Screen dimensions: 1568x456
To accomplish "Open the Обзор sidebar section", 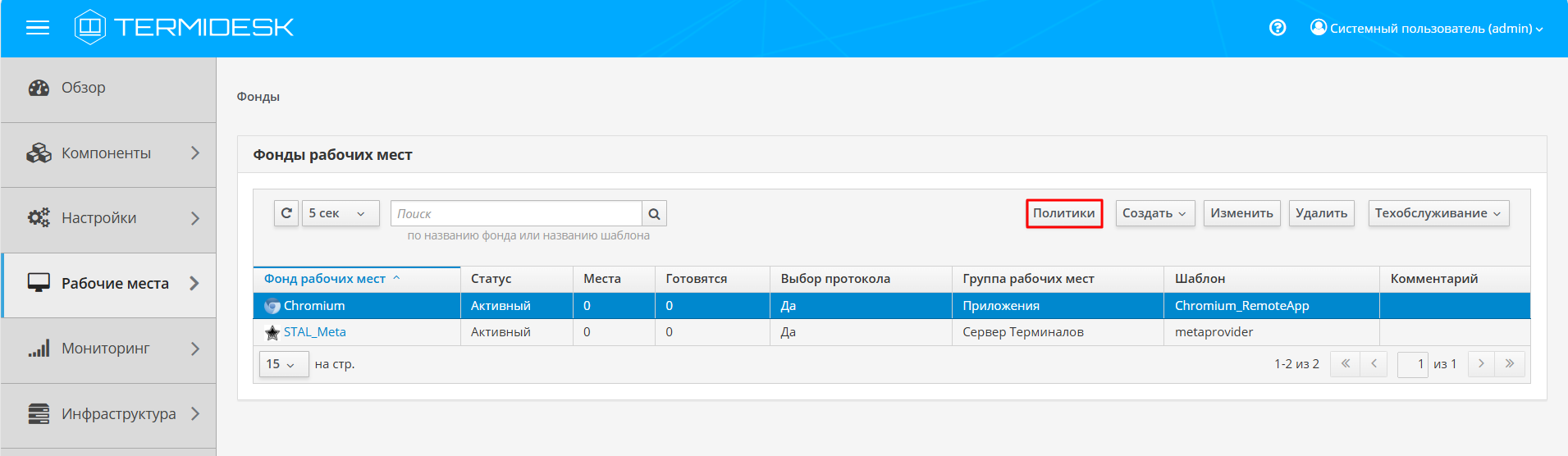I will [x=83, y=88].
